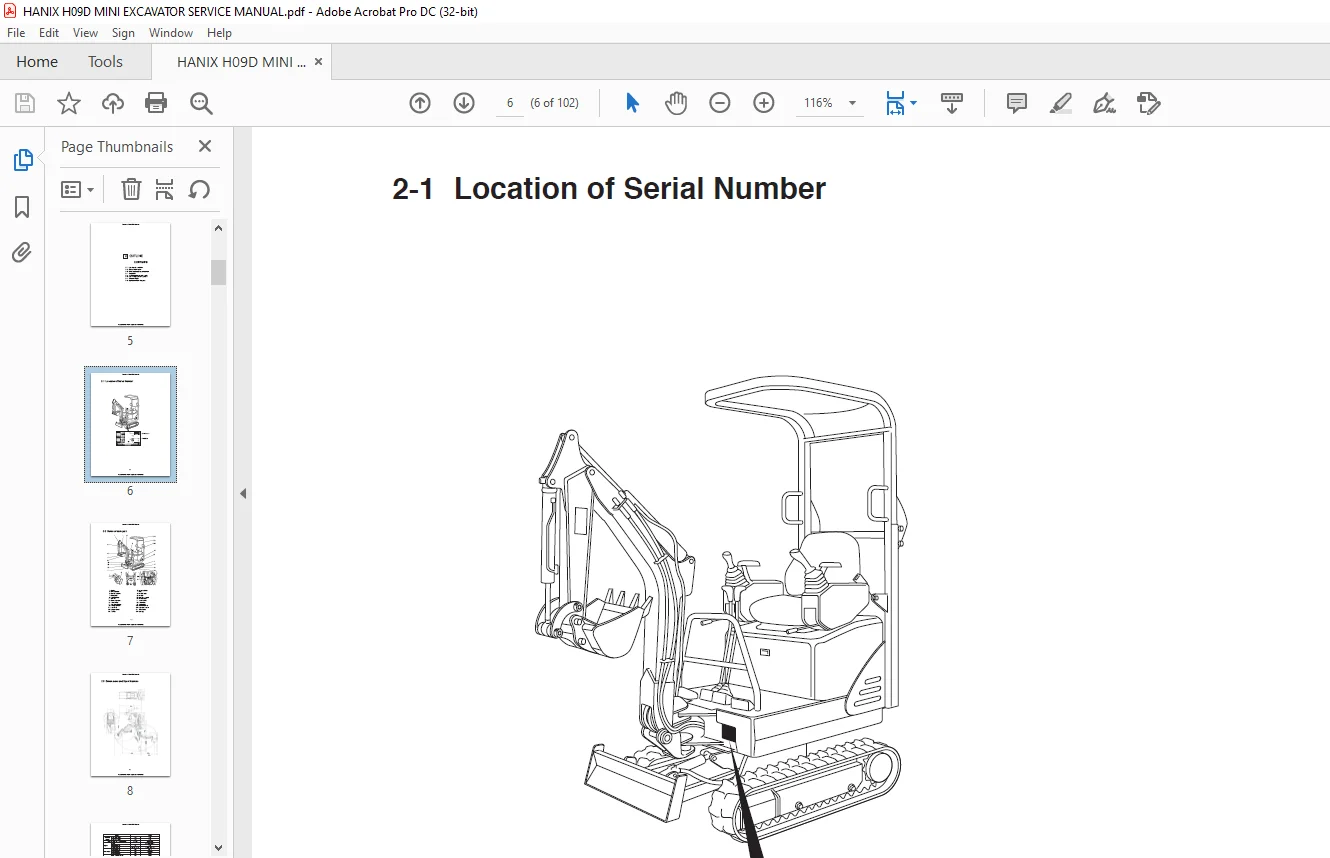1330x858 pixels.
Task: Click the sign document pen icon
Action: coord(1104,103)
